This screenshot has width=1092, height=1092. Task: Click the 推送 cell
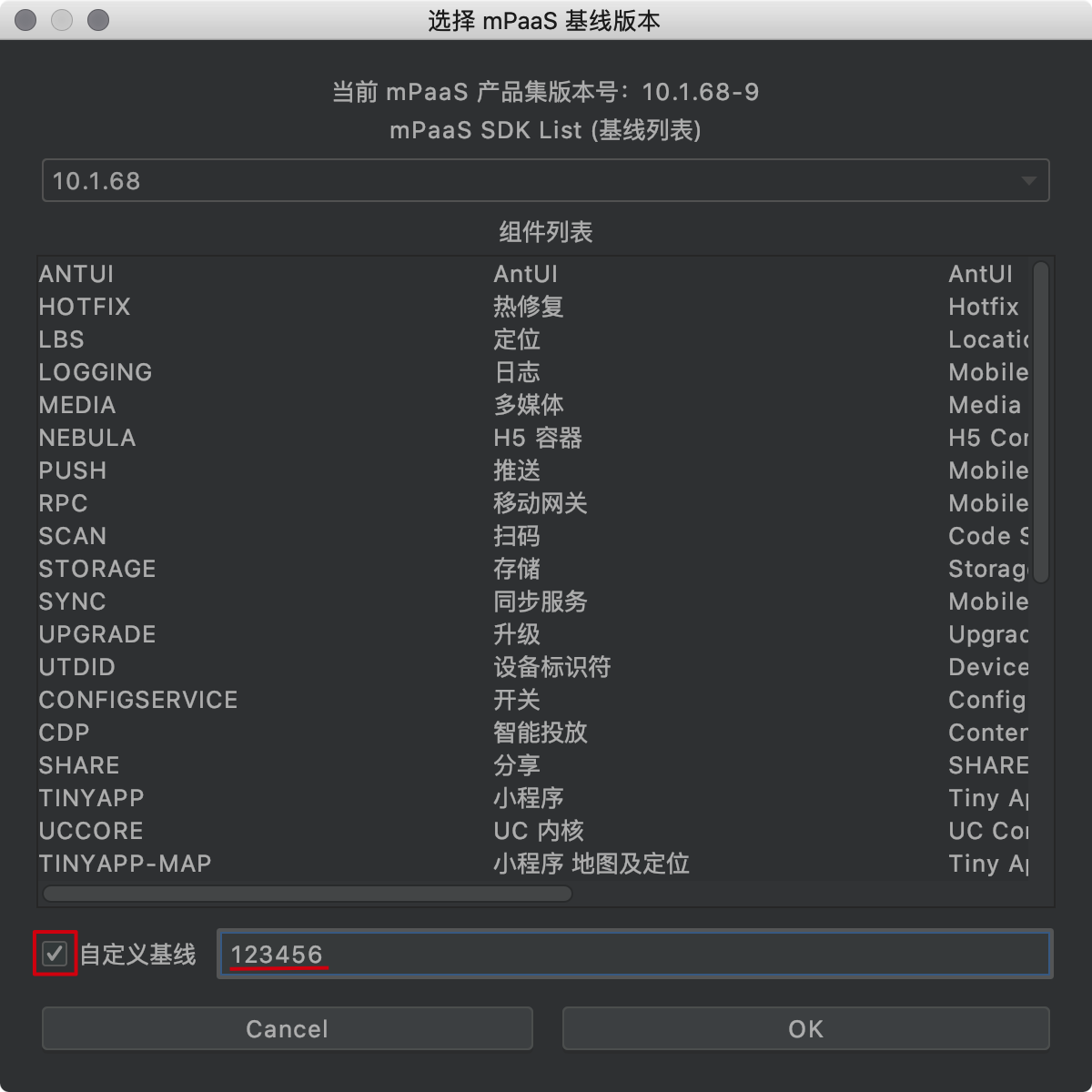[x=517, y=470]
